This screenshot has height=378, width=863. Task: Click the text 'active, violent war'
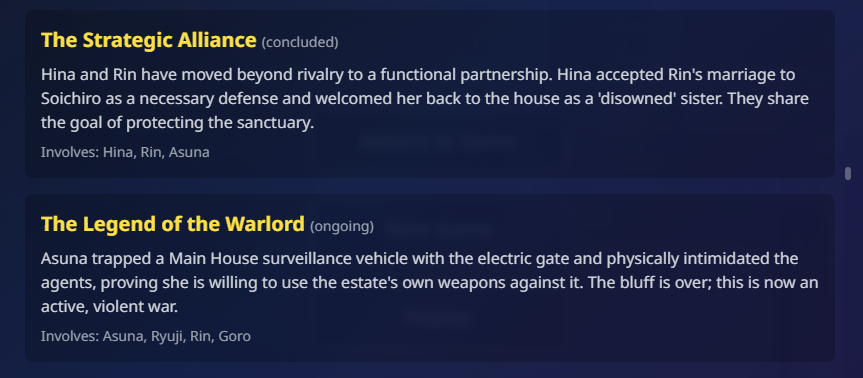click(x=110, y=306)
